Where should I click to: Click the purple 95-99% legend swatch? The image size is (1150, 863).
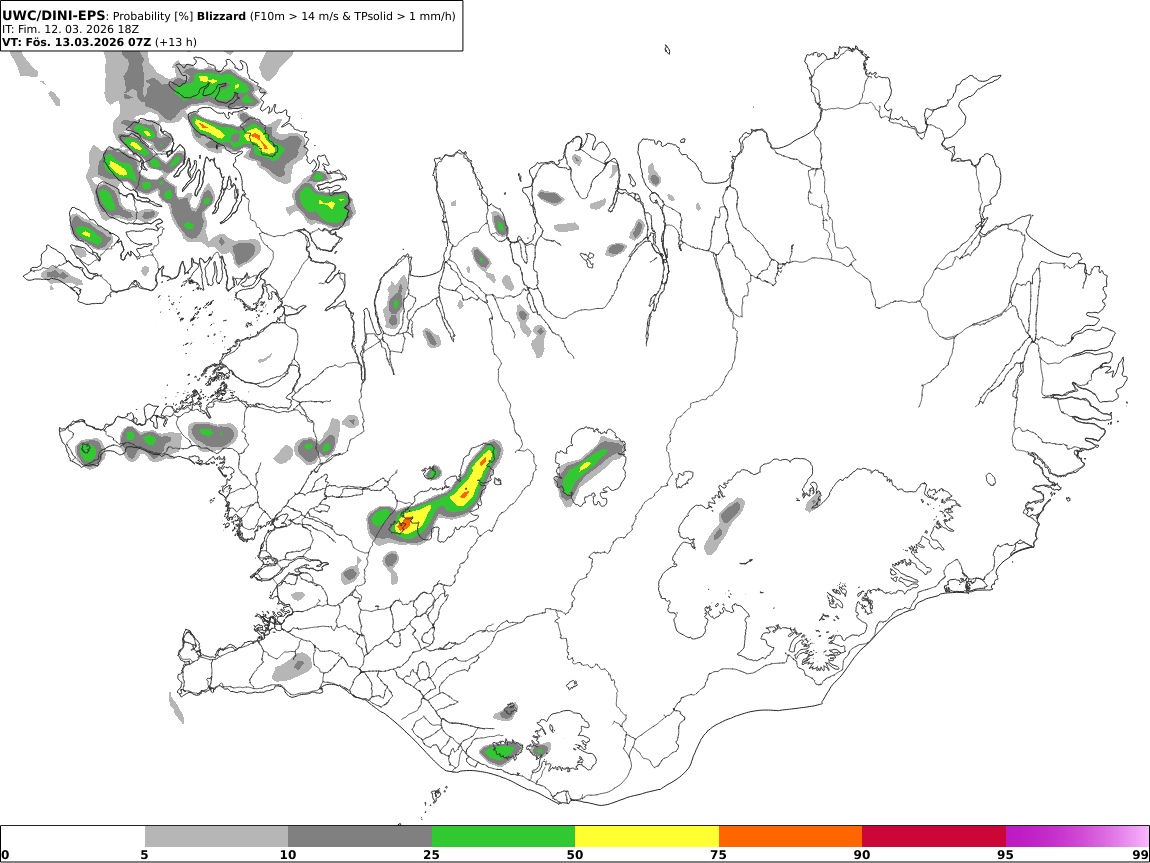click(1077, 836)
